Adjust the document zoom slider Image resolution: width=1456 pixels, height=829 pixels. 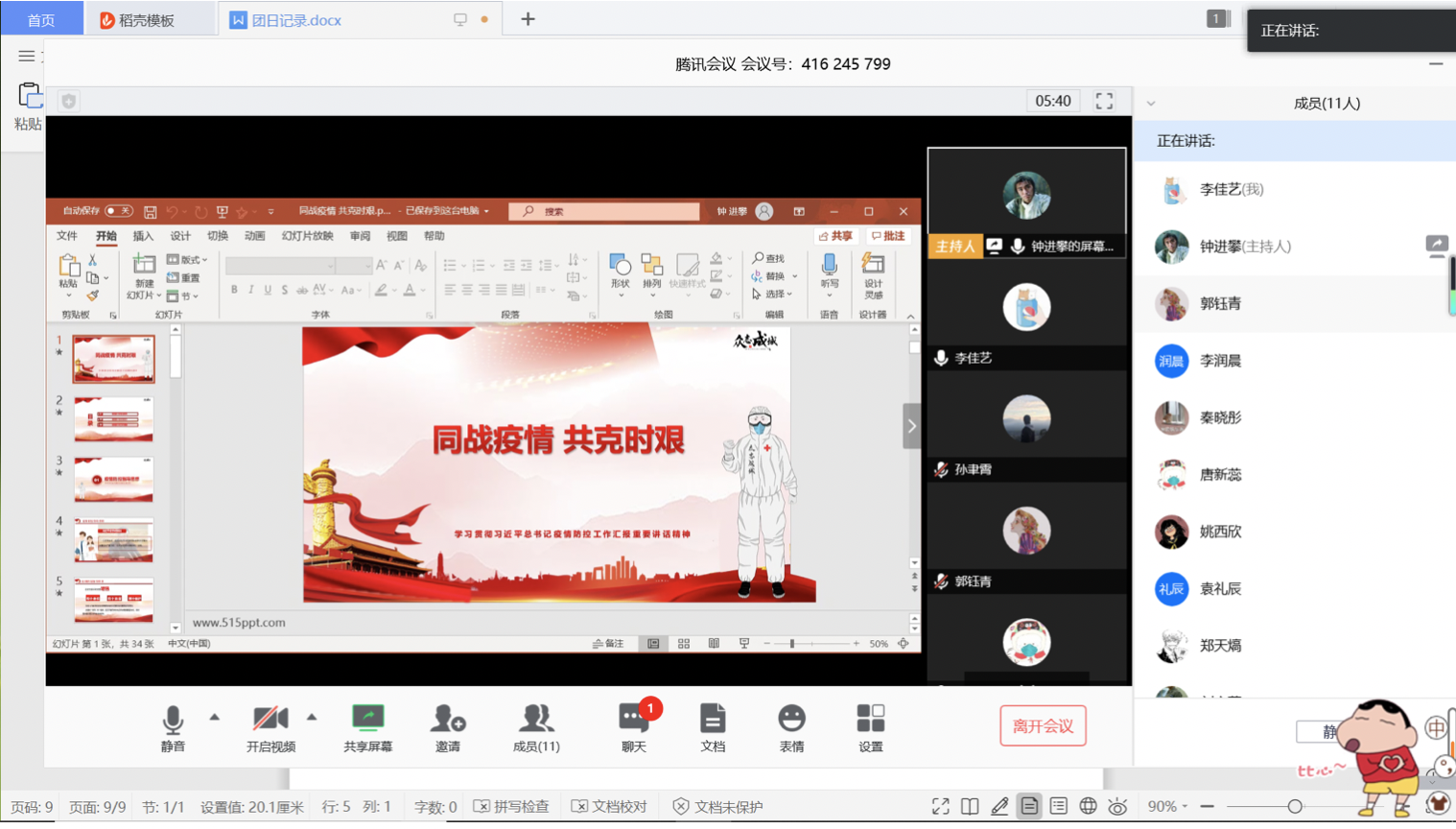click(x=1295, y=807)
